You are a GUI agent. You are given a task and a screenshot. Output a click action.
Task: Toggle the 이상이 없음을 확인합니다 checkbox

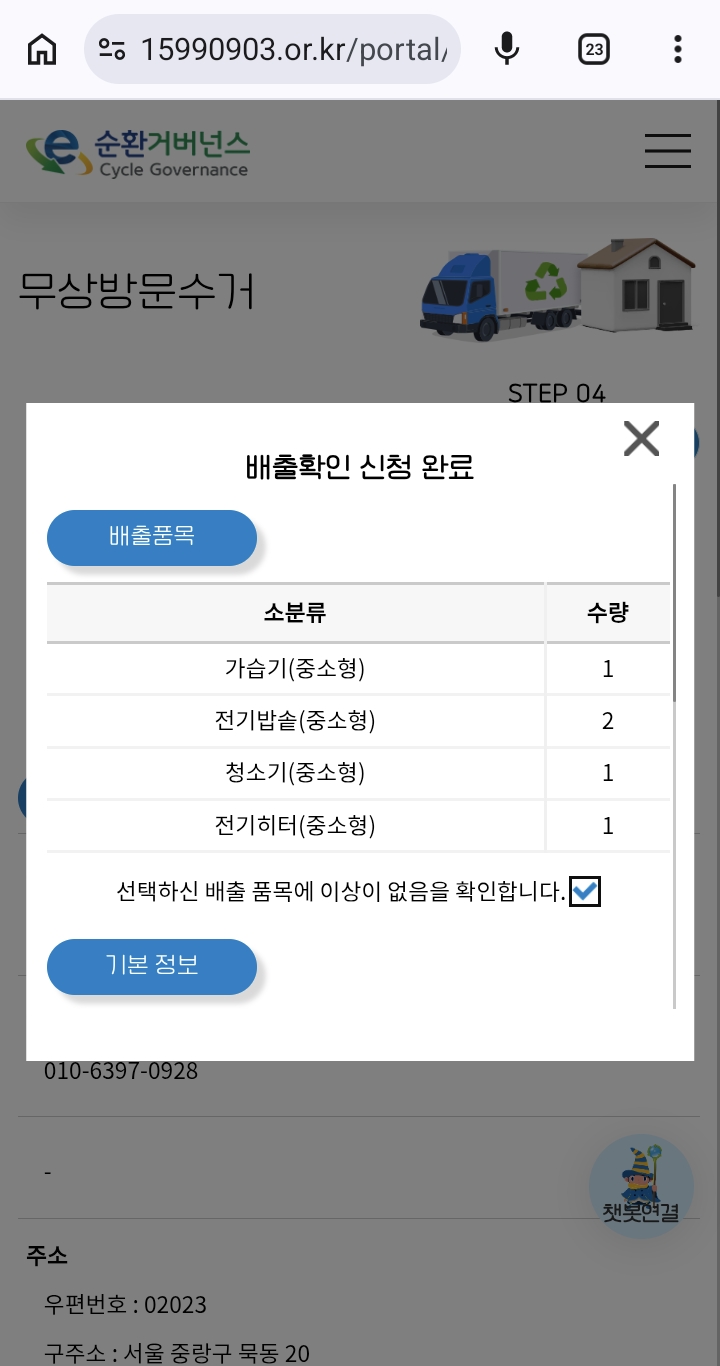(585, 891)
